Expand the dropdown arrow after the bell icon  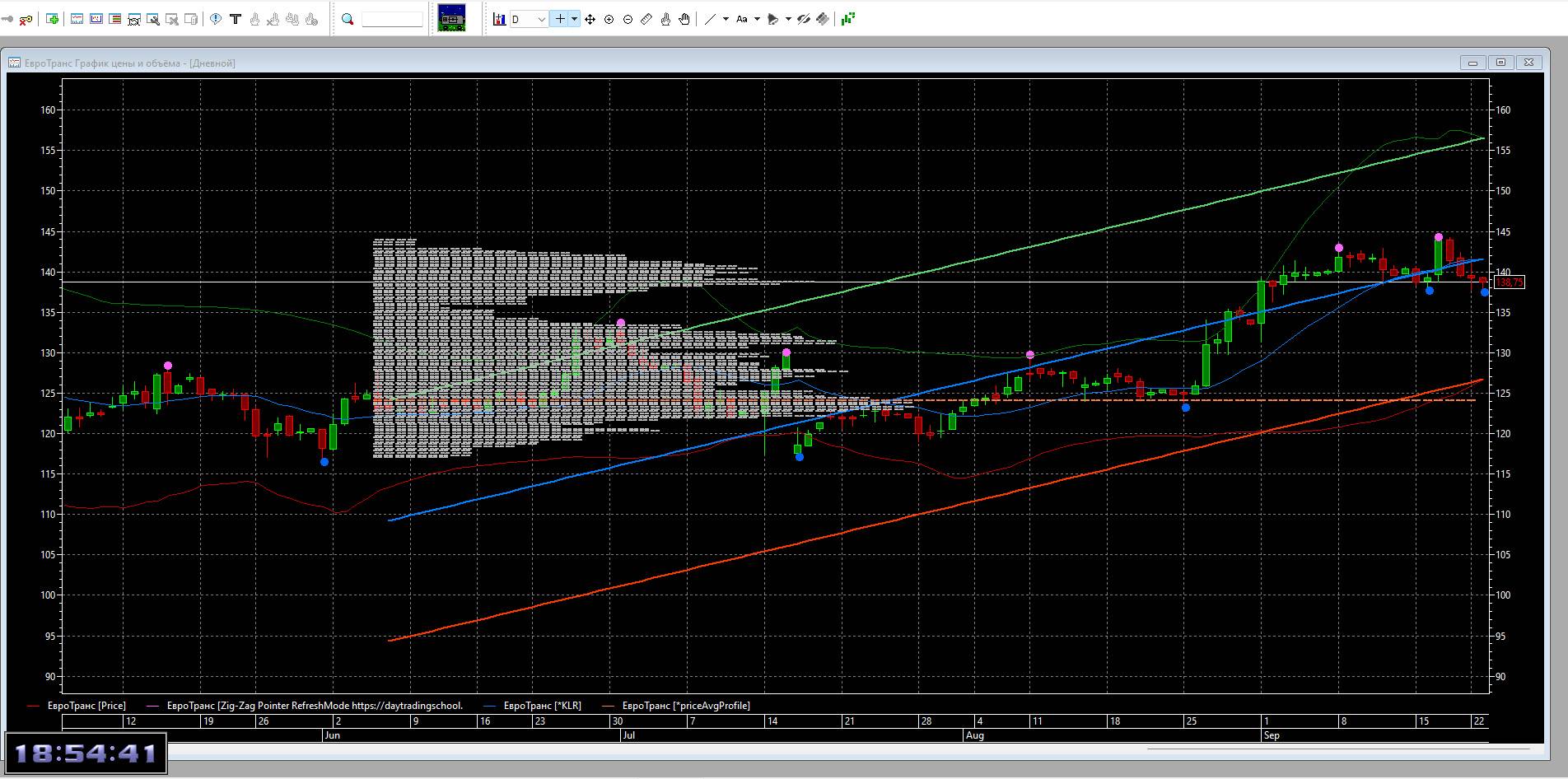point(788,19)
